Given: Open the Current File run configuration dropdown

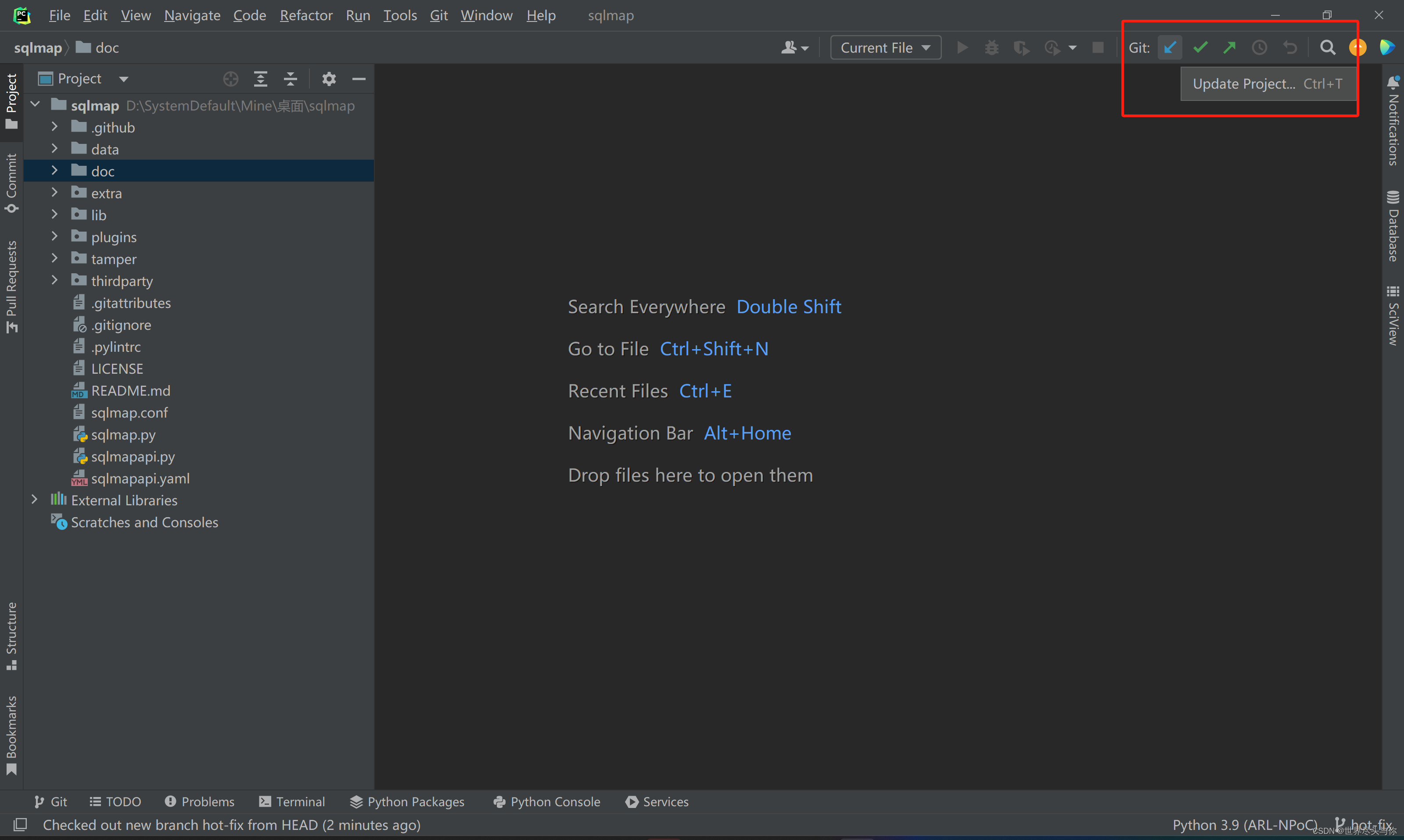Looking at the screenshot, I should (x=885, y=47).
